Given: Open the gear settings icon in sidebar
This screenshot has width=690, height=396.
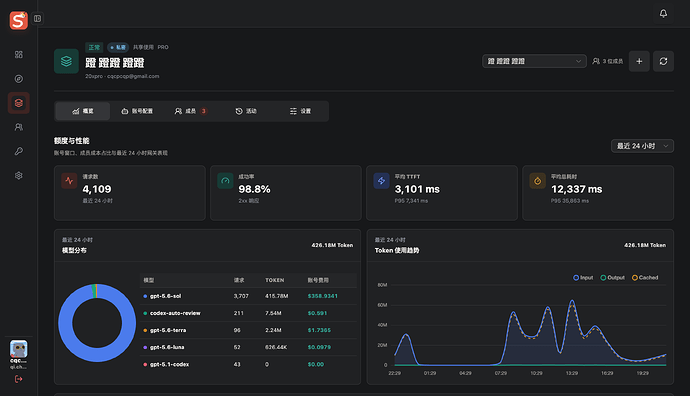Looking at the screenshot, I should pyautogui.click(x=18, y=176).
